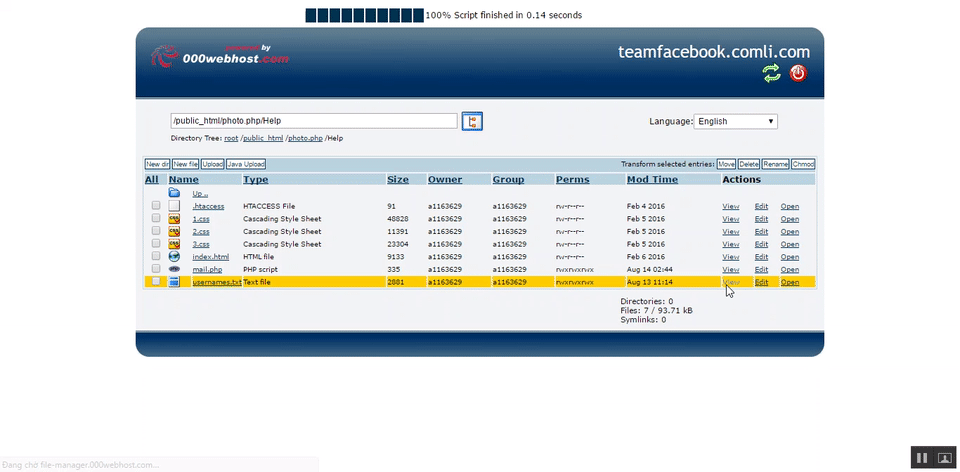Click the red power logout icon

tap(798, 73)
